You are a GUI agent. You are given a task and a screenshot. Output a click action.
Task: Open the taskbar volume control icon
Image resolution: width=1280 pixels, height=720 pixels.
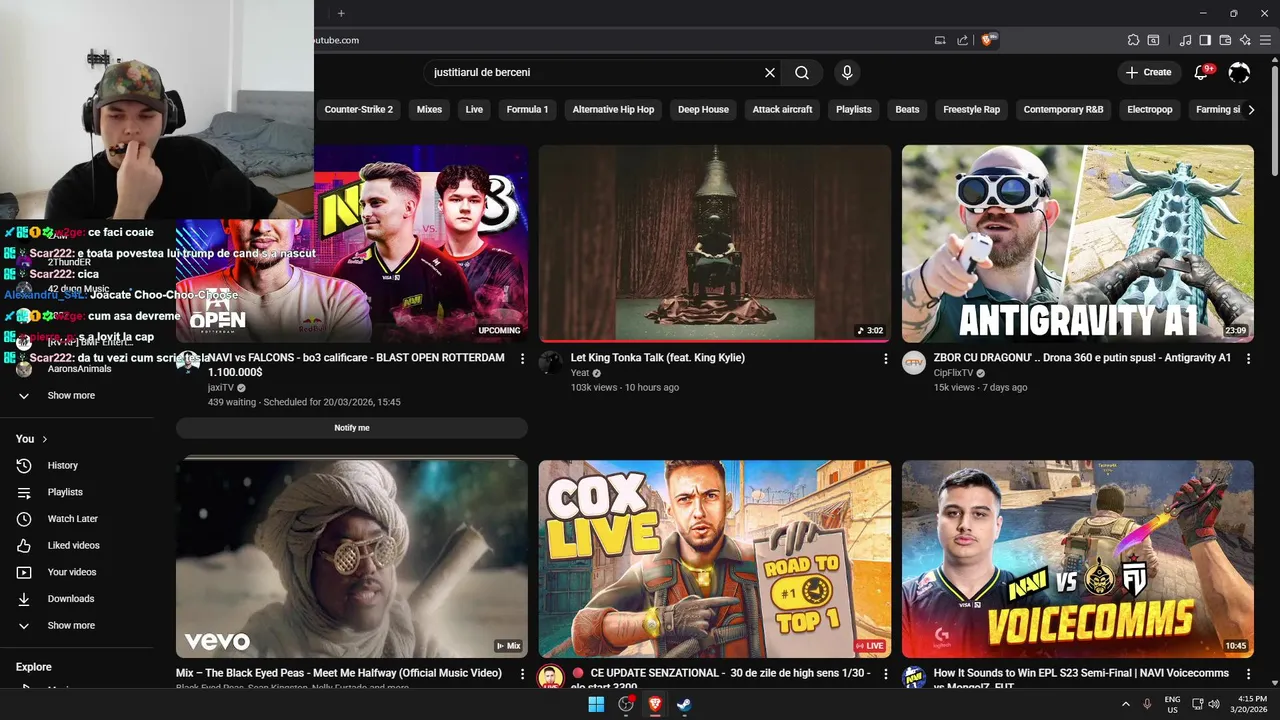[1214, 704]
